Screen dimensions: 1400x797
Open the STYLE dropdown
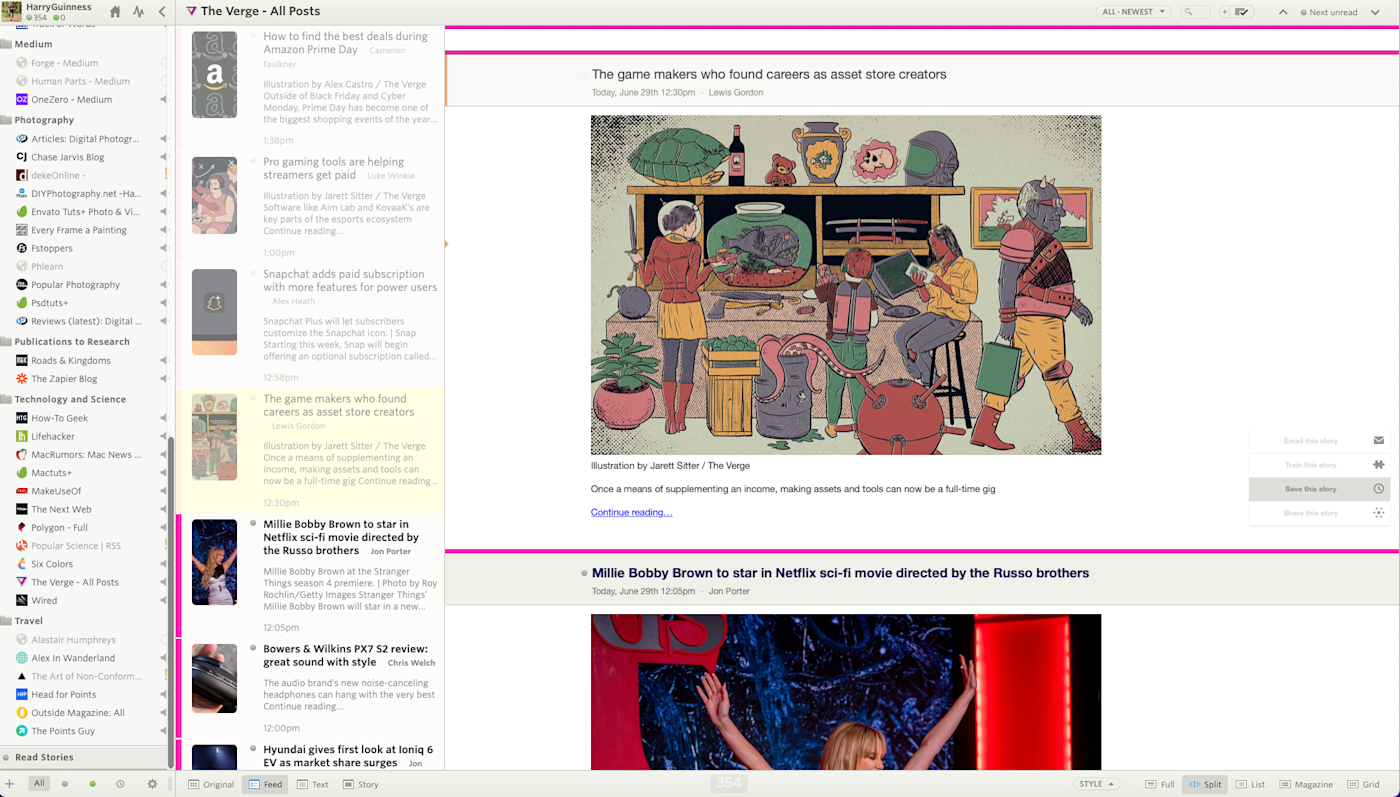point(1097,784)
